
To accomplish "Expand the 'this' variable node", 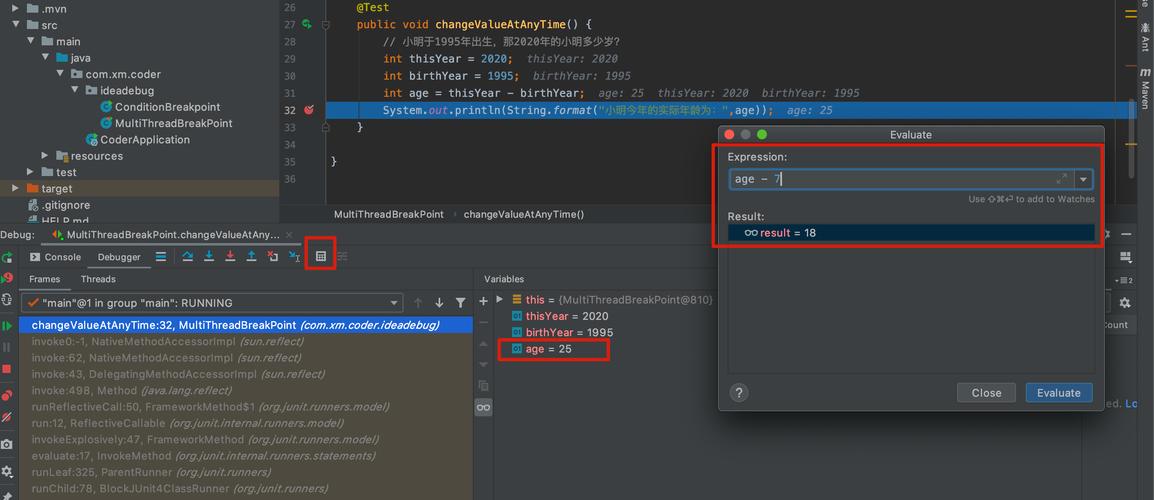I will click(500, 299).
